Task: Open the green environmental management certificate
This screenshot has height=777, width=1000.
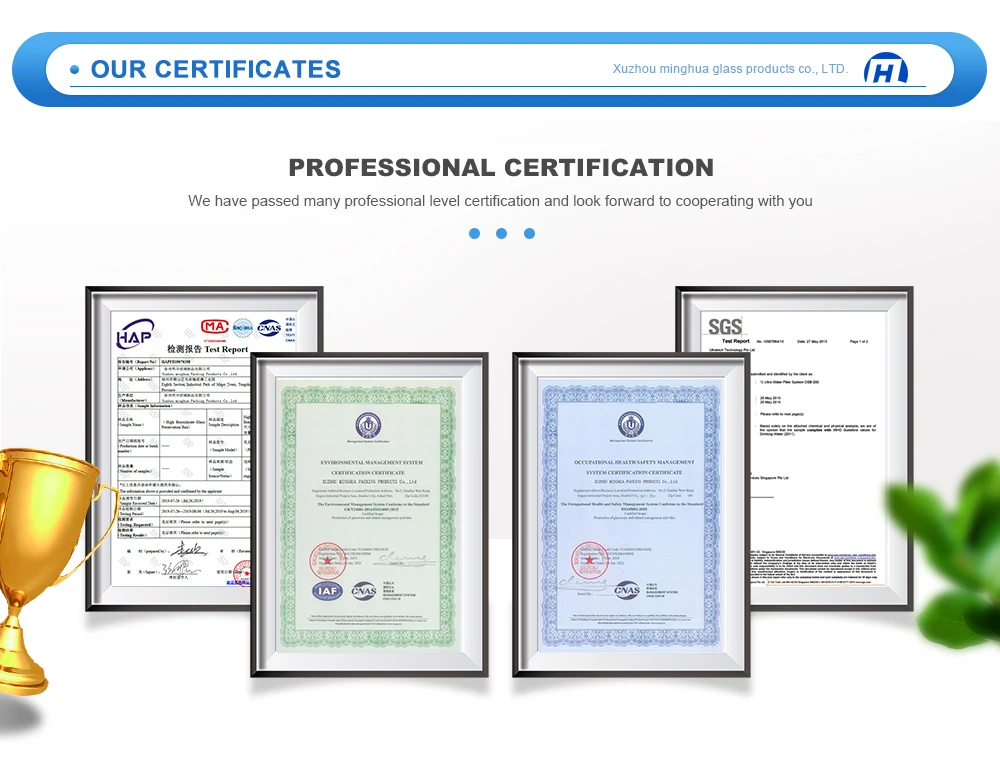Action: (369, 514)
